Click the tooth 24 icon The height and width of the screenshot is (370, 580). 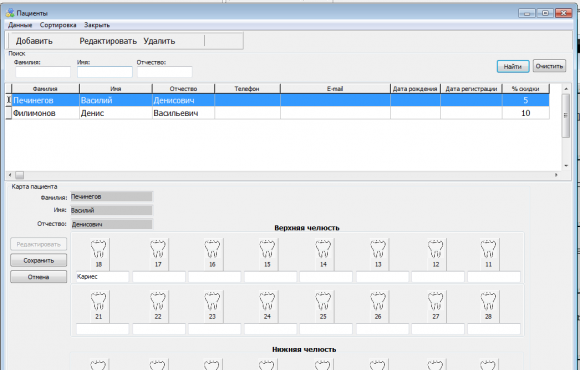click(x=267, y=306)
